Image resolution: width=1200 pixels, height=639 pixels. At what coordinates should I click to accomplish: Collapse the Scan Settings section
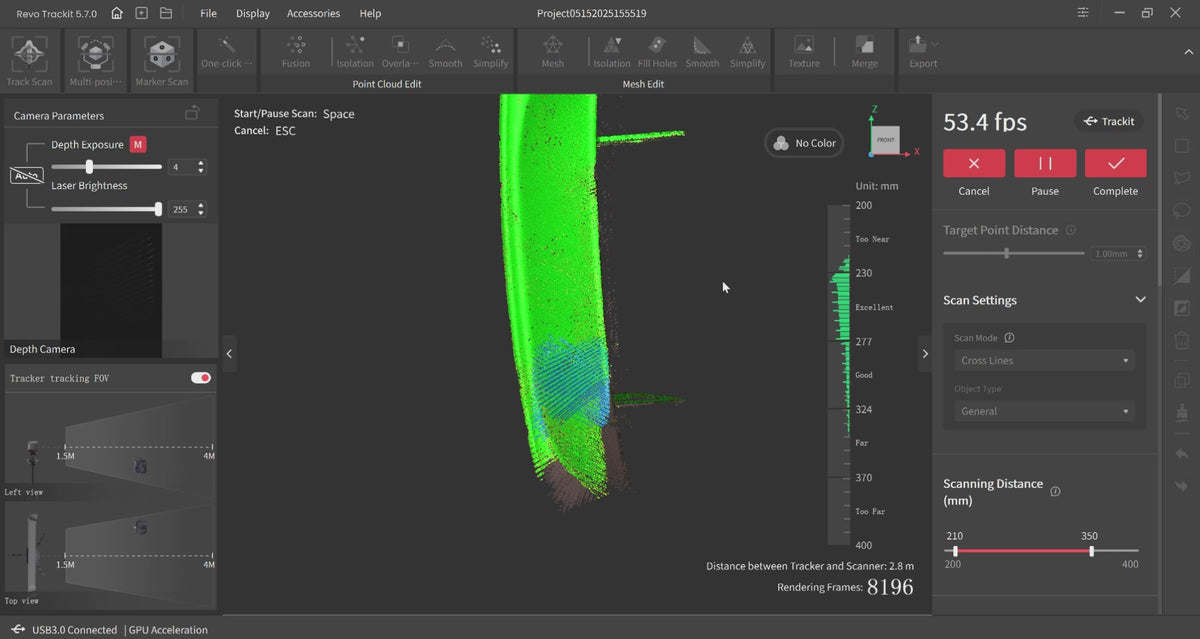click(x=1140, y=300)
